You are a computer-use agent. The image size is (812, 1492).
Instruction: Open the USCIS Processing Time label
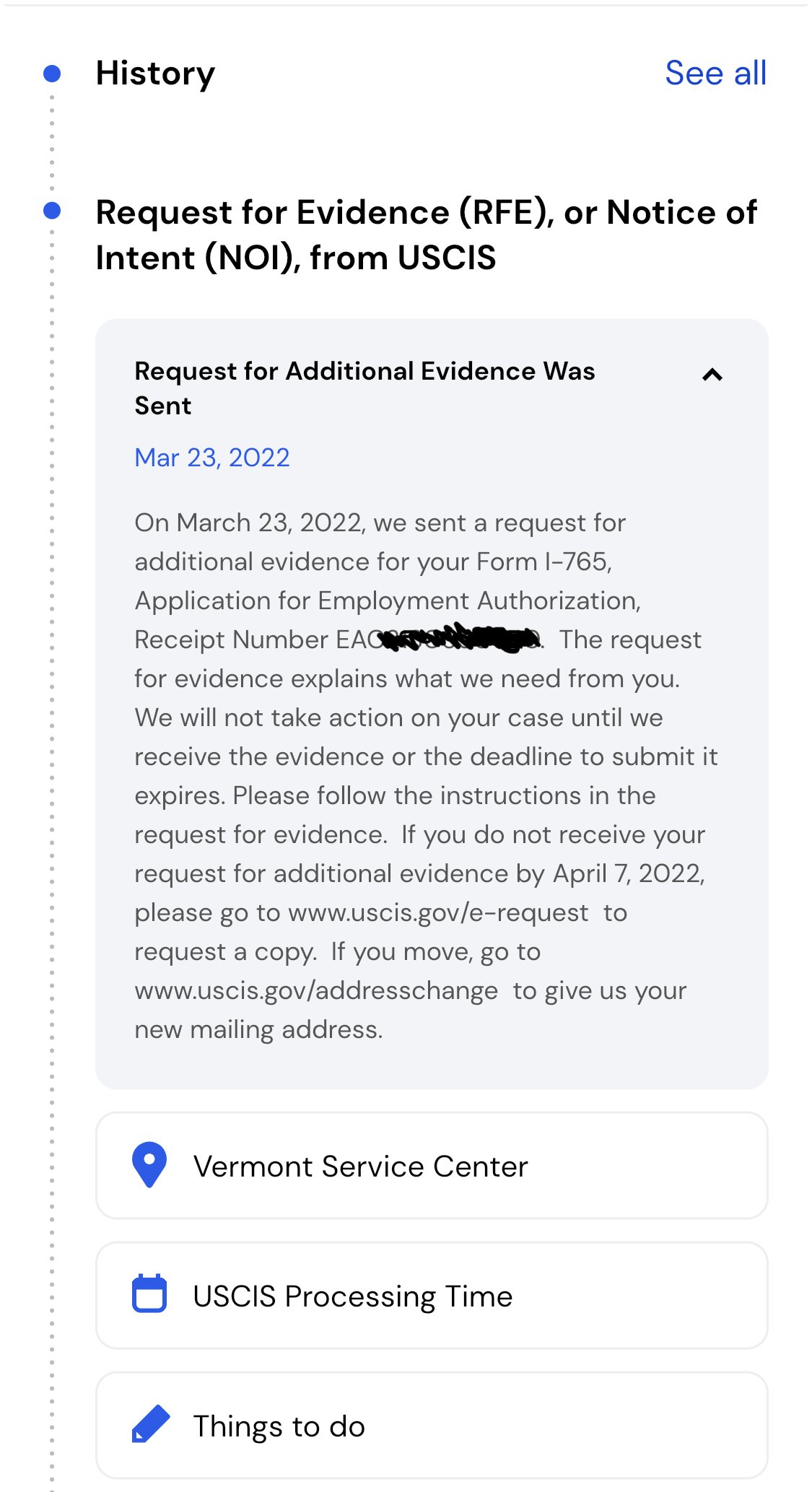[x=353, y=1296]
